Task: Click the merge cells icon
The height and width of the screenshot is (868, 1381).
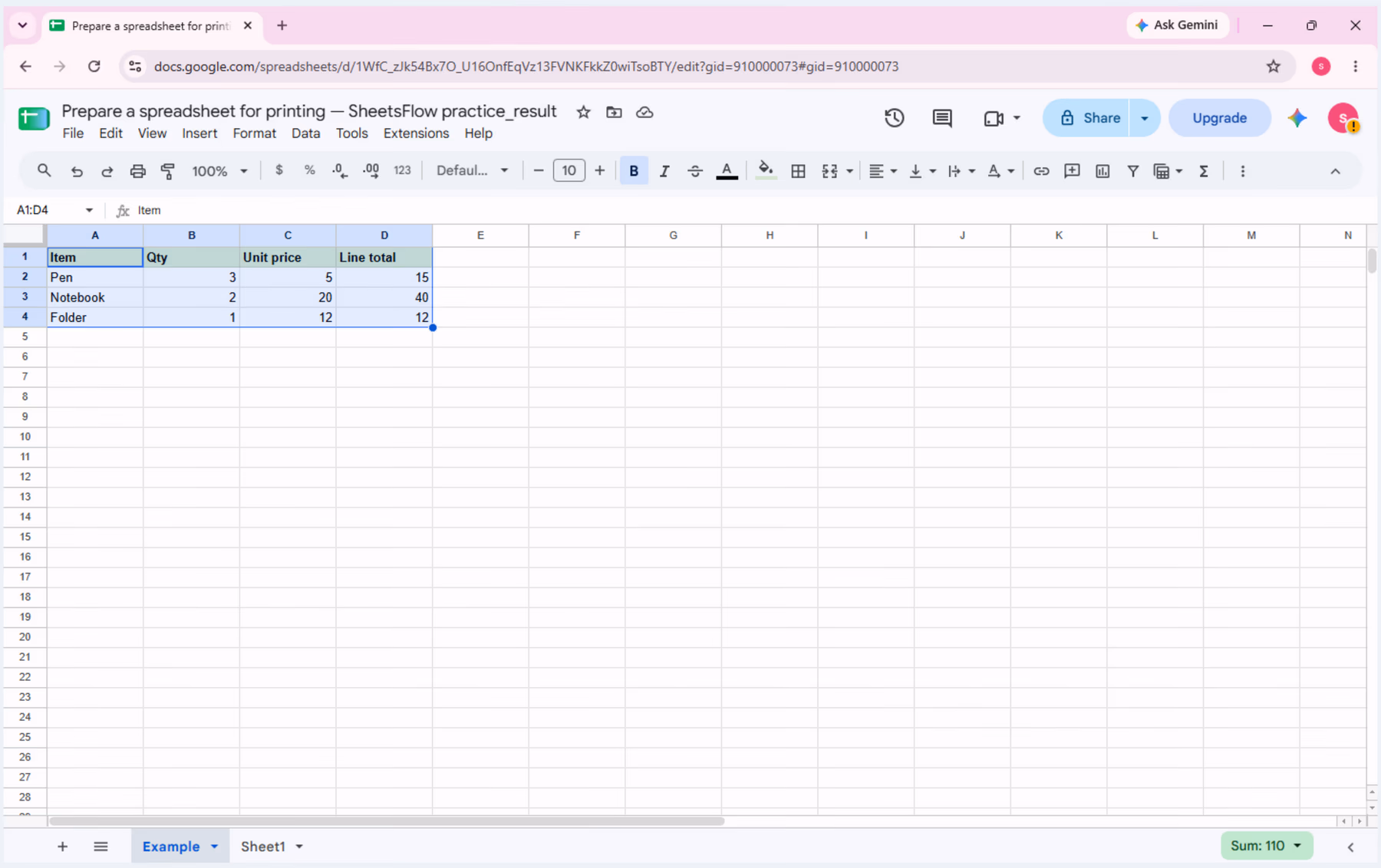Action: click(x=829, y=171)
